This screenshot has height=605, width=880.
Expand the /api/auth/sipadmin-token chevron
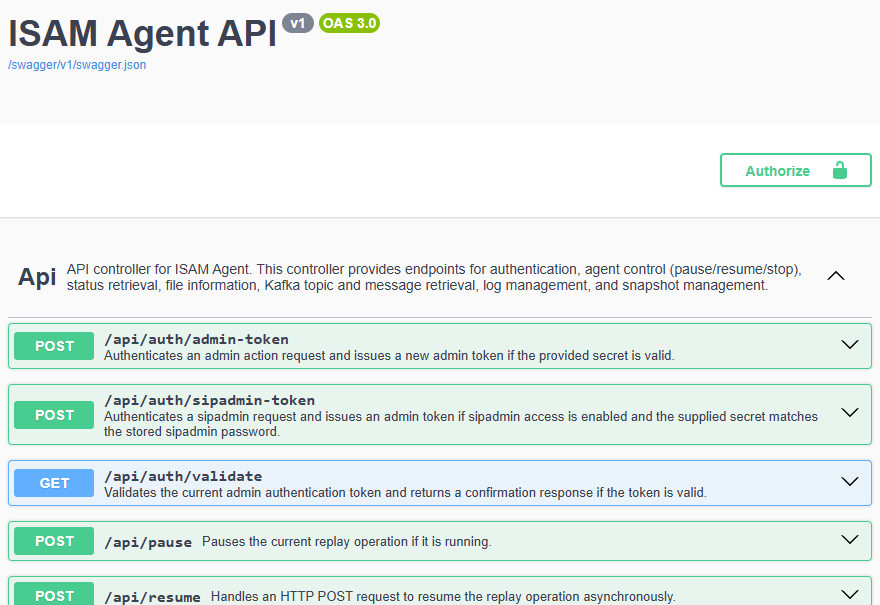(850, 412)
